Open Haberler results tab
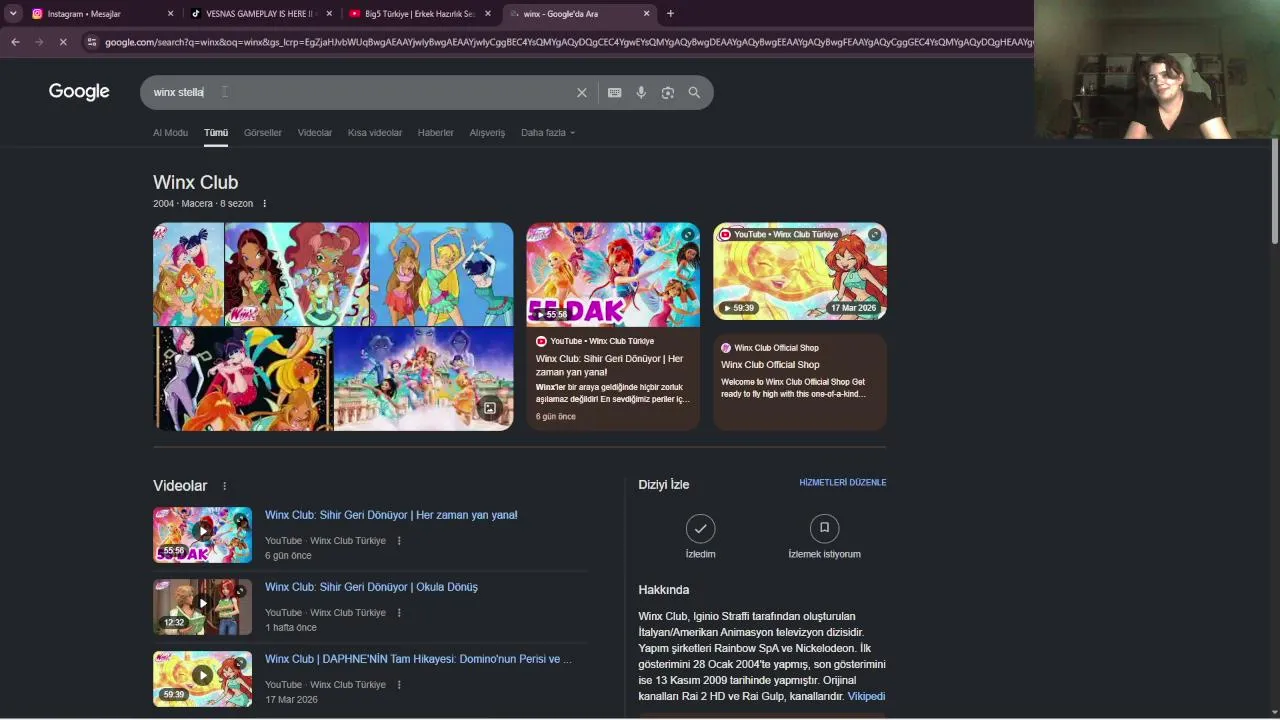 click(436, 133)
